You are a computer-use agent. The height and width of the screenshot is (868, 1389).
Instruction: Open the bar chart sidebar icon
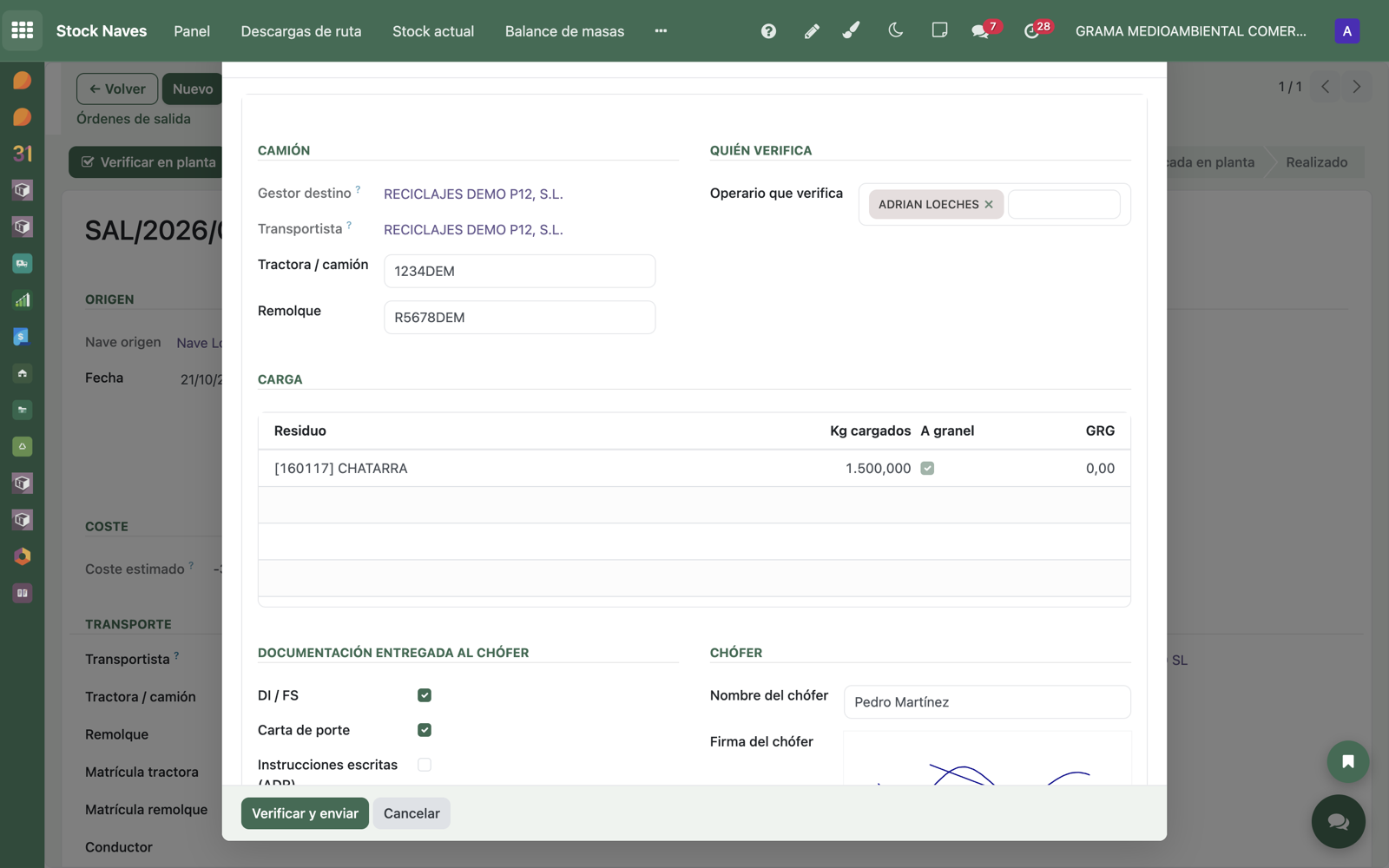point(23,300)
